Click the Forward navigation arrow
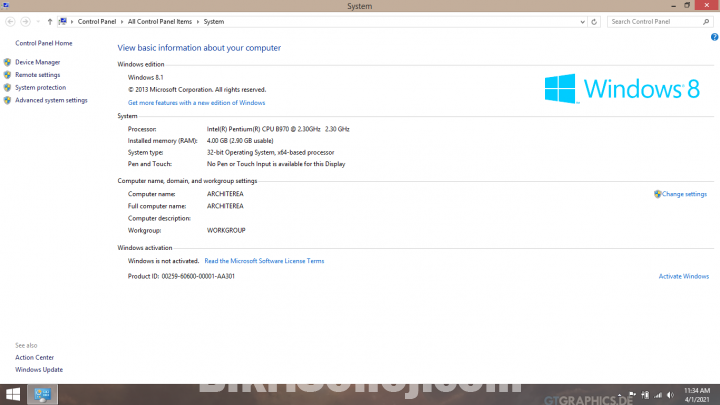This screenshot has height=405, width=720. click(25, 22)
